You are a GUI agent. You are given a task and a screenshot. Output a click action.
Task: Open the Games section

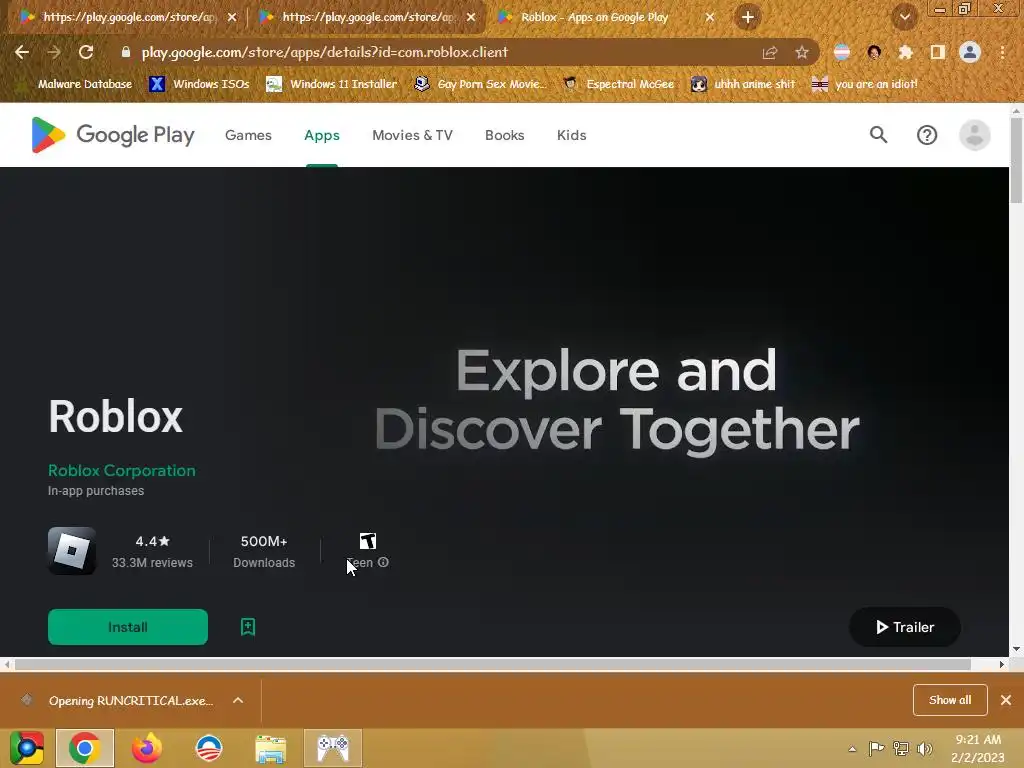point(248,135)
